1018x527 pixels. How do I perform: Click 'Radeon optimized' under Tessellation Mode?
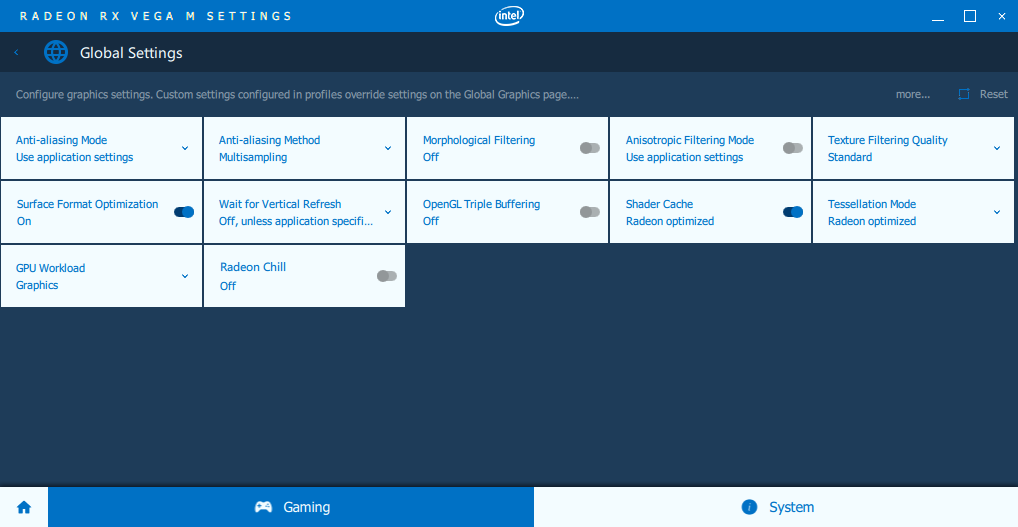point(871,221)
